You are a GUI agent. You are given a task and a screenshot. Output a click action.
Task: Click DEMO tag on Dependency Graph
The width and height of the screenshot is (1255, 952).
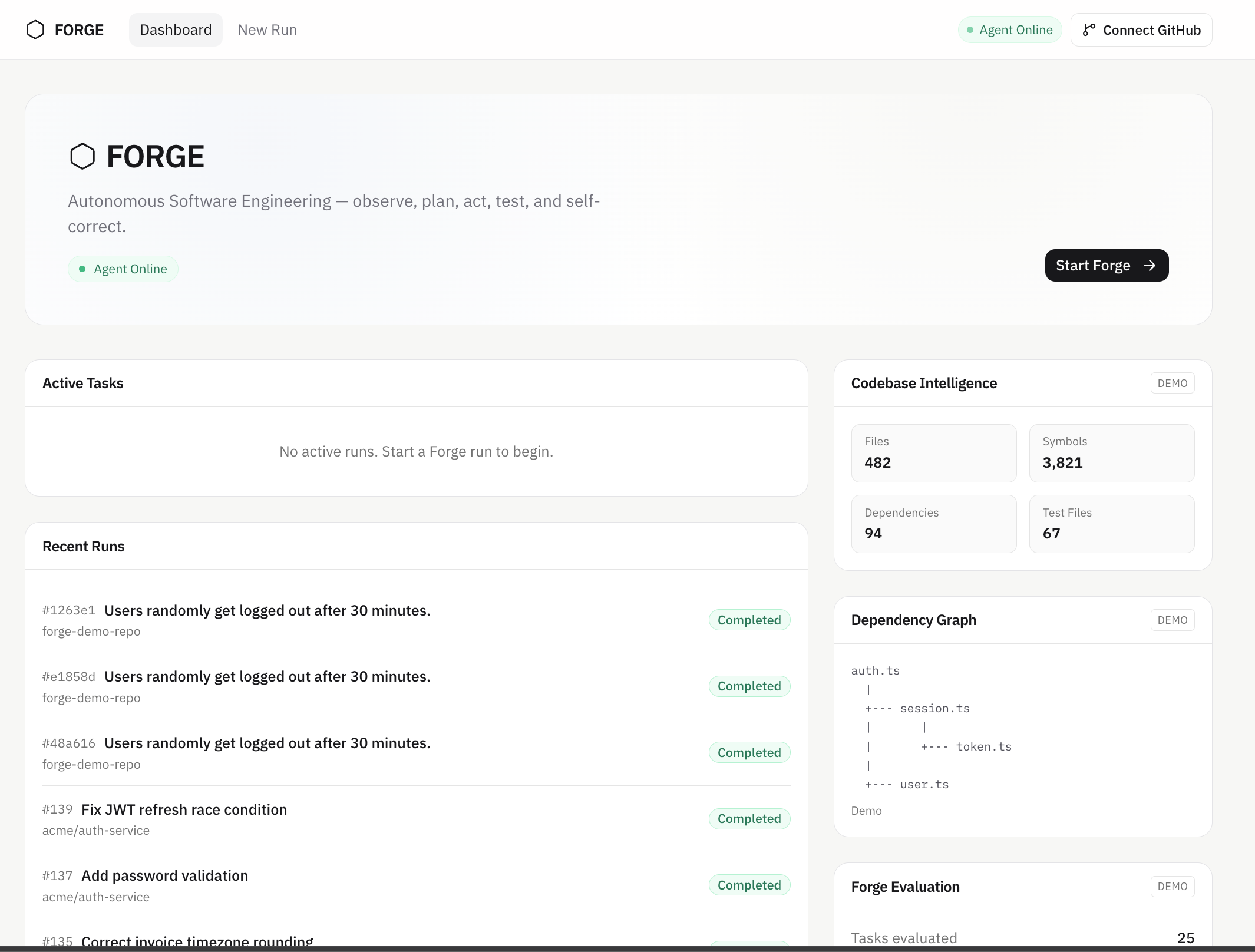[1173, 620]
